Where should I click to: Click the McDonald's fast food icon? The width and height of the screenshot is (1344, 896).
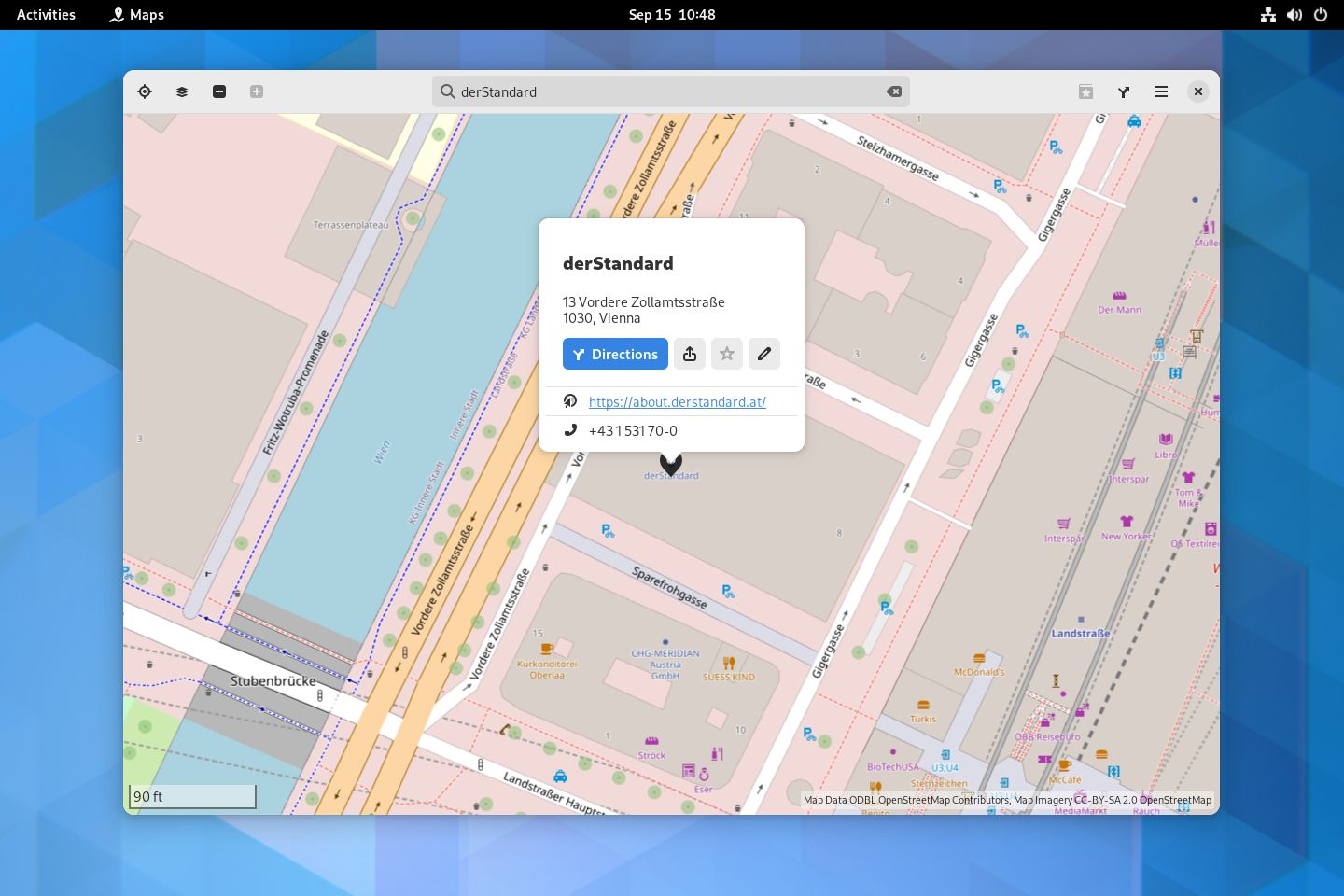click(979, 659)
